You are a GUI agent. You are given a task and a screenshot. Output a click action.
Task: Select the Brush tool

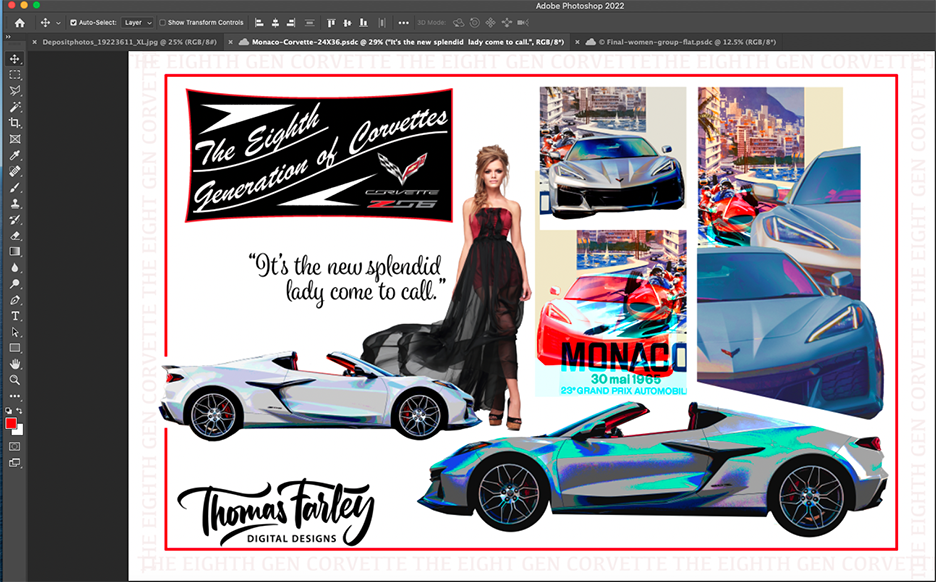click(15, 187)
